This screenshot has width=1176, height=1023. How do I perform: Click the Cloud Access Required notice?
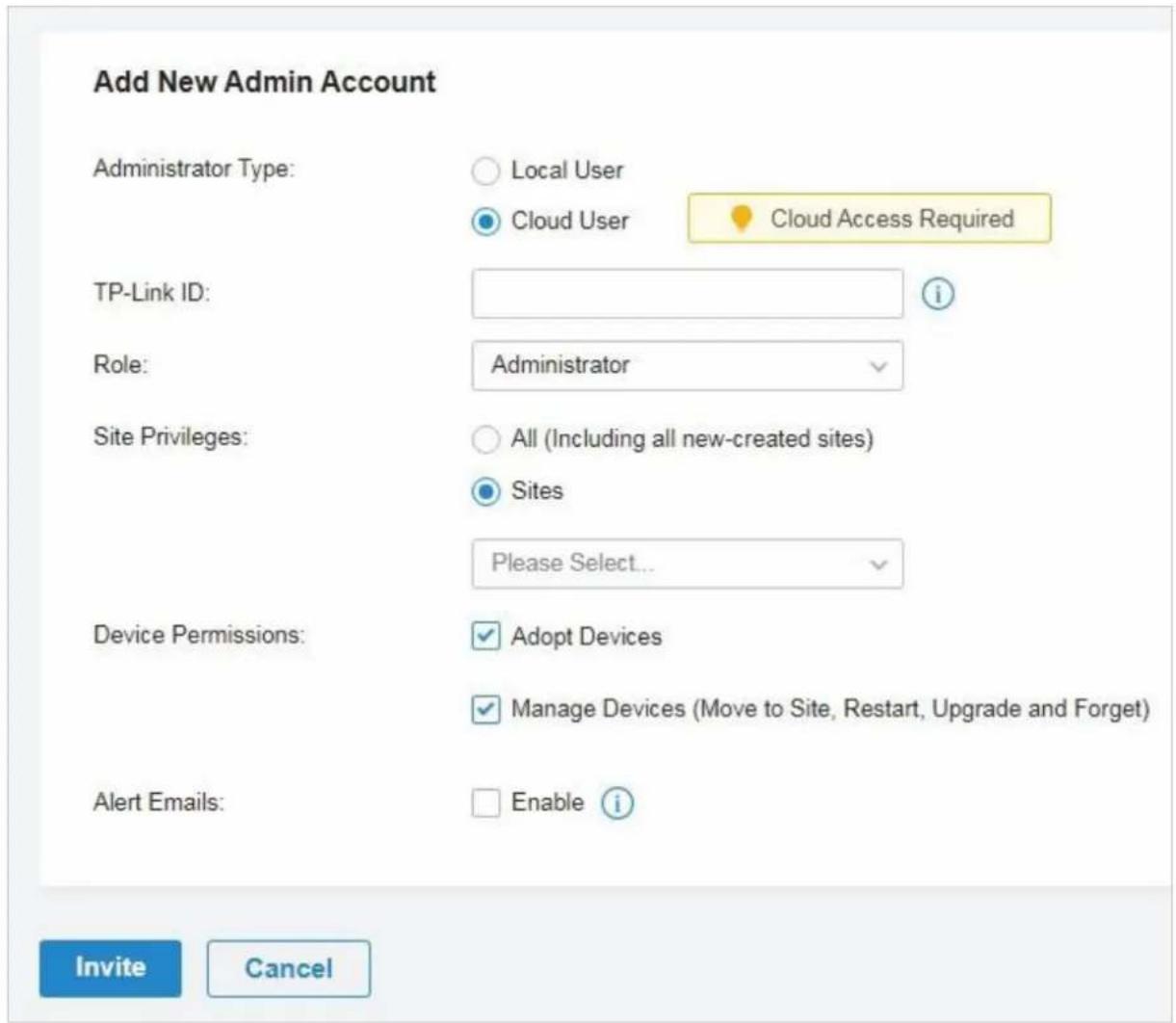pos(869,219)
